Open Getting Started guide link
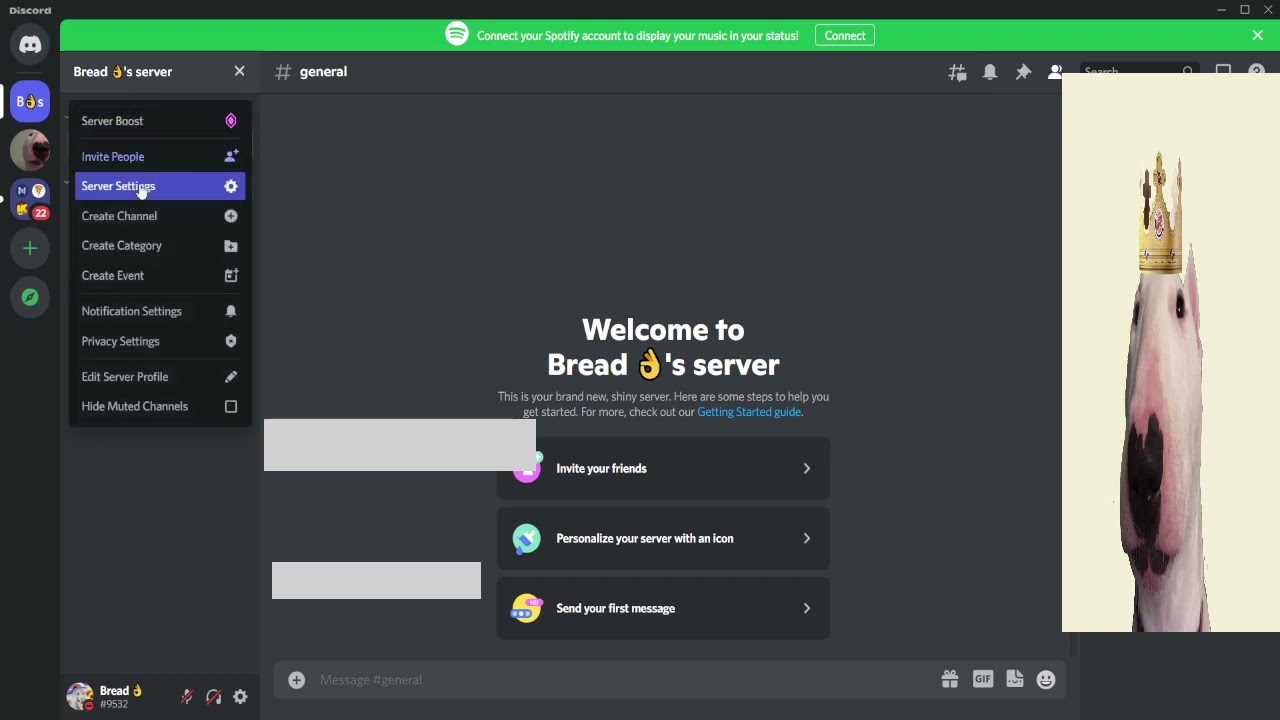The width and height of the screenshot is (1280, 720). tap(749, 412)
